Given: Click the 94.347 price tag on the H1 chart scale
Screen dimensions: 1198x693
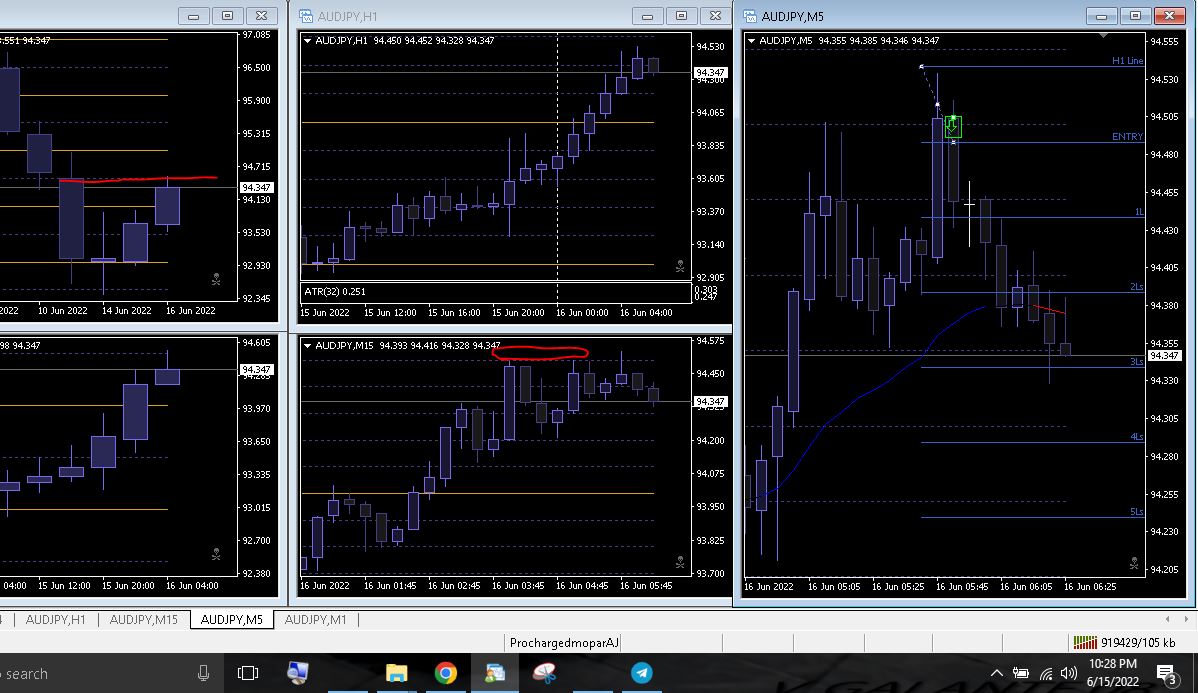Looking at the screenshot, I should tap(711, 73).
